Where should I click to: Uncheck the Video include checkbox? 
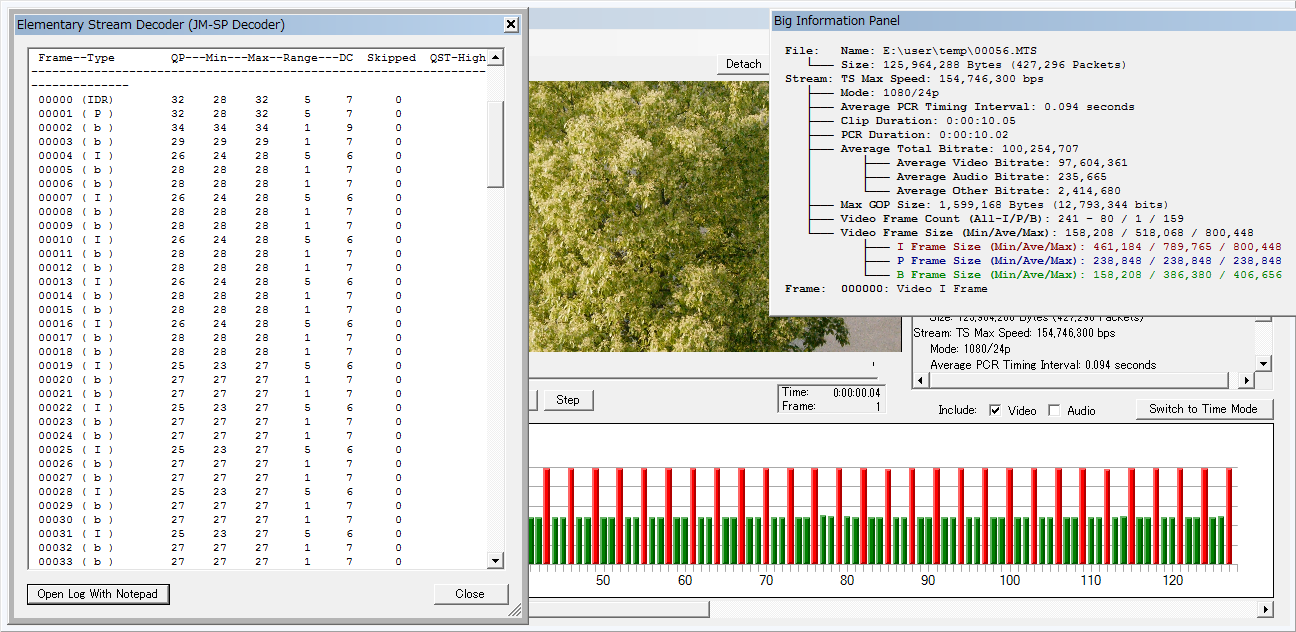click(995, 410)
